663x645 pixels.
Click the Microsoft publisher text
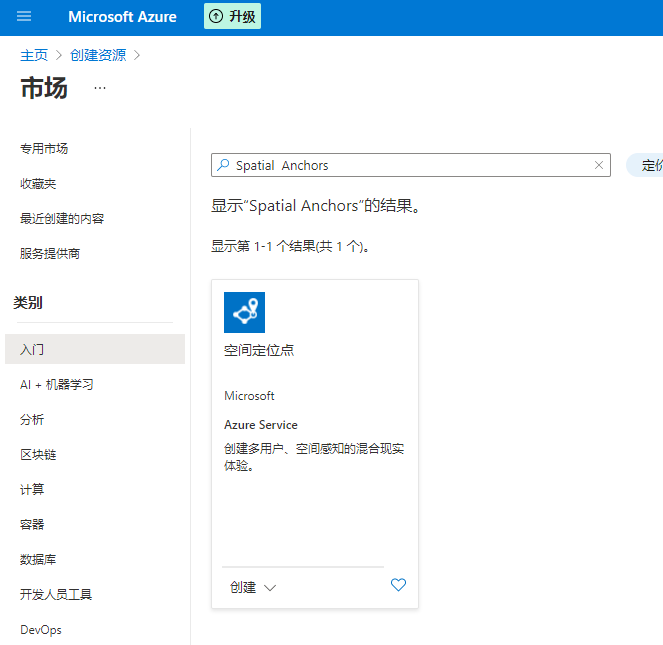[249, 396]
